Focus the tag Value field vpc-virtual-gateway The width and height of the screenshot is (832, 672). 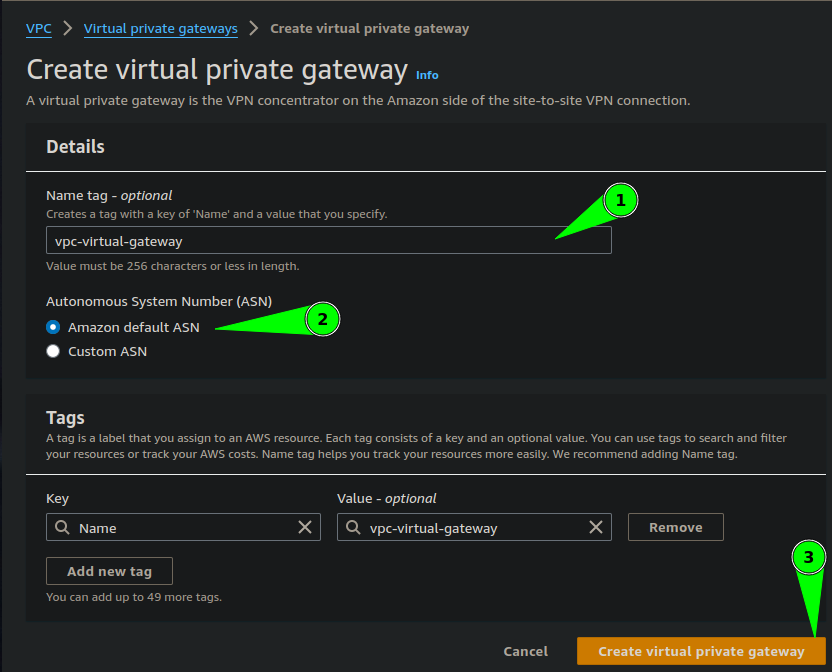click(474, 527)
